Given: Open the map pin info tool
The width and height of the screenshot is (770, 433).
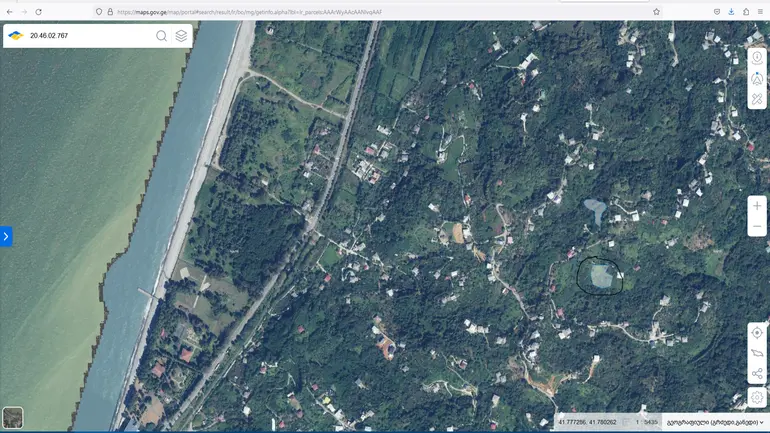Looking at the screenshot, I should pos(757,57).
